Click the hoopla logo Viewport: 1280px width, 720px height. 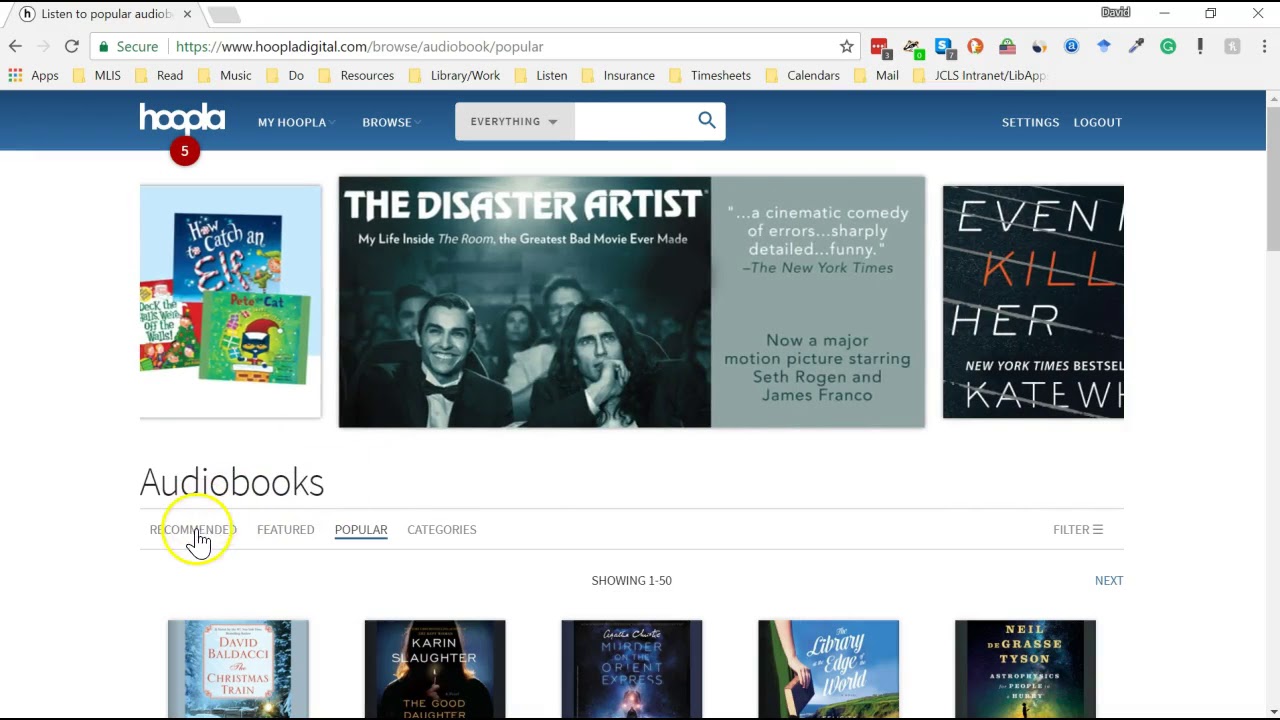point(182,118)
